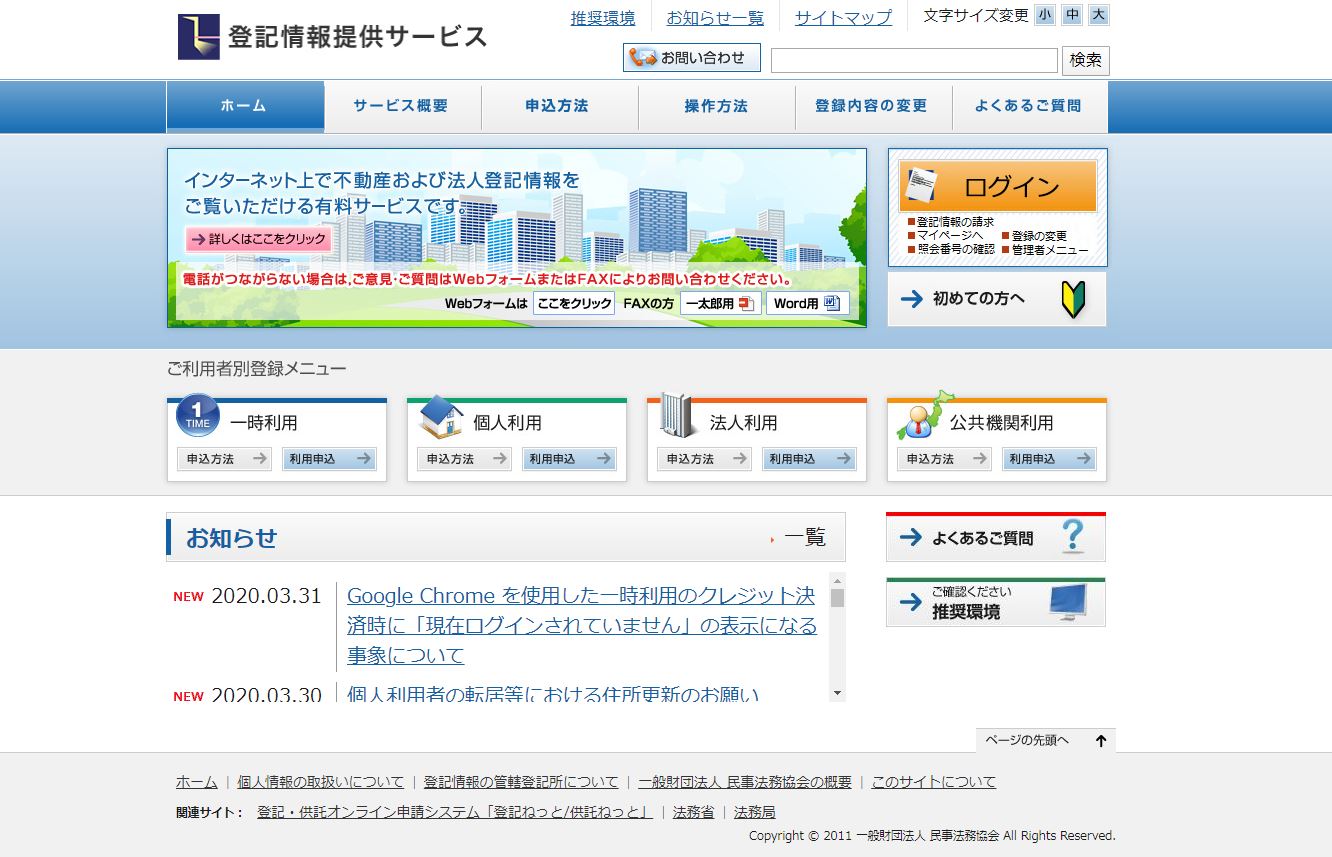The width and height of the screenshot is (1332, 857).
Task: Open the 法務局 related site link
Action: pos(755,812)
